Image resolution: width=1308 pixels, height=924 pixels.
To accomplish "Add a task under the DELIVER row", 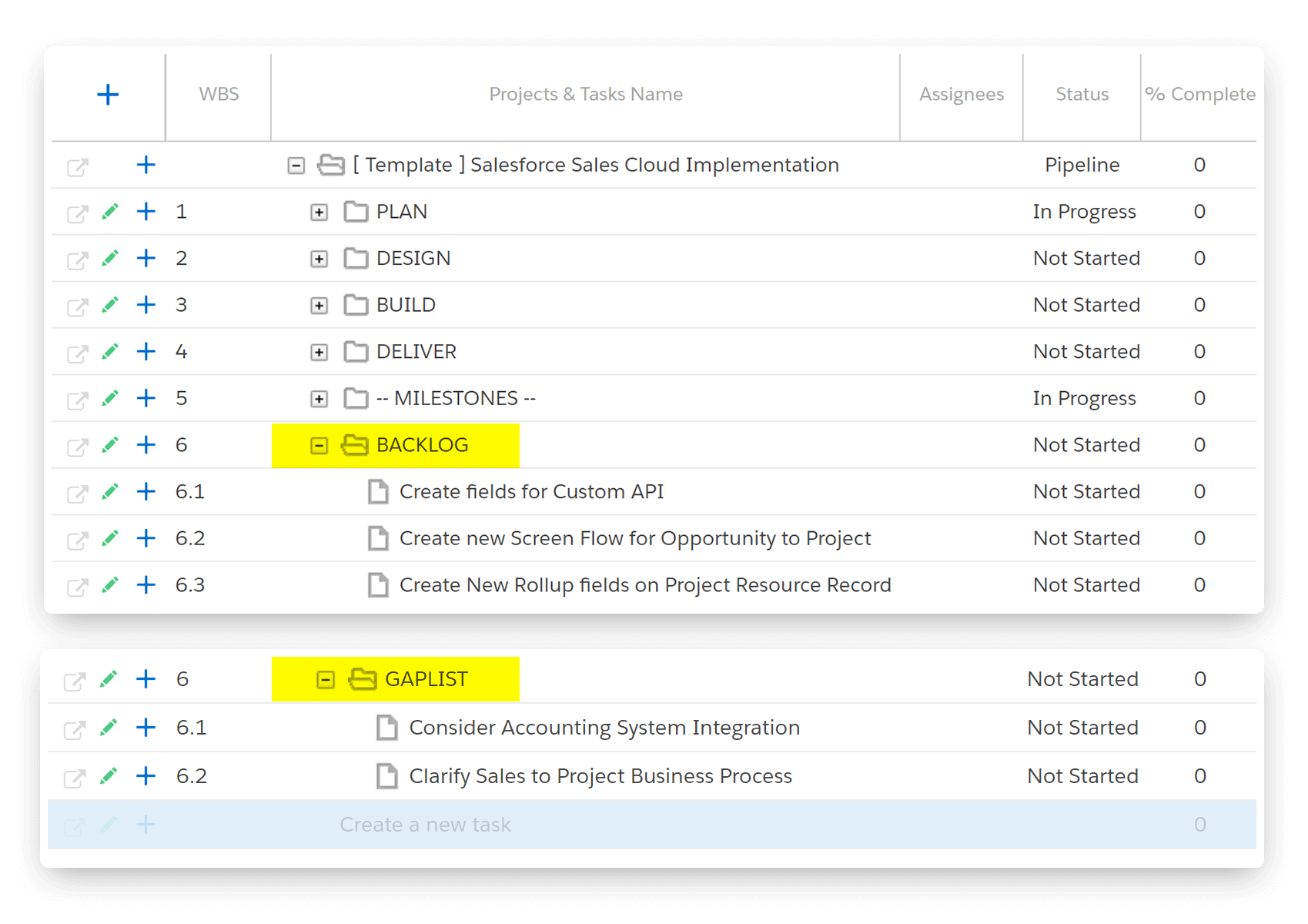I will point(146,352).
